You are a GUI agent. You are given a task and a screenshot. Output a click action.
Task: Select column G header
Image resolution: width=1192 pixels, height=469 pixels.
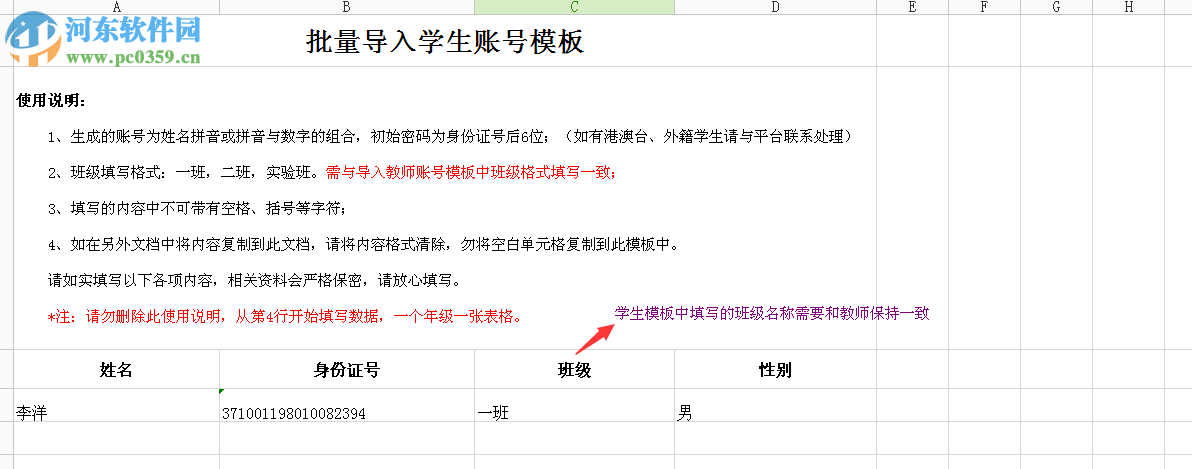pyautogui.click(x=1057, y=7)
